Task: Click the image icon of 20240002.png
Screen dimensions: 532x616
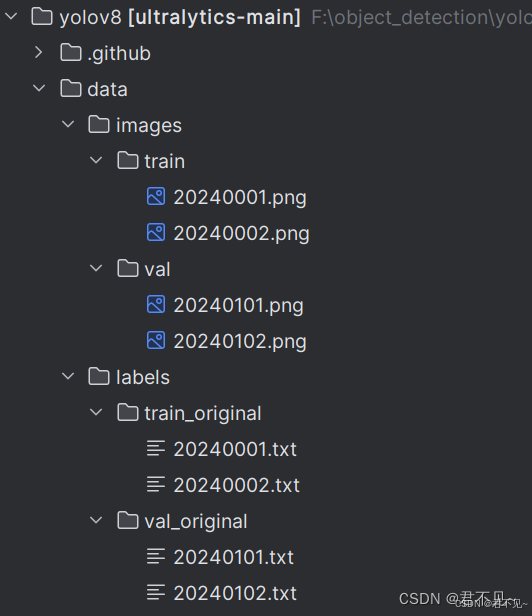Action: (x=156, y=232)
